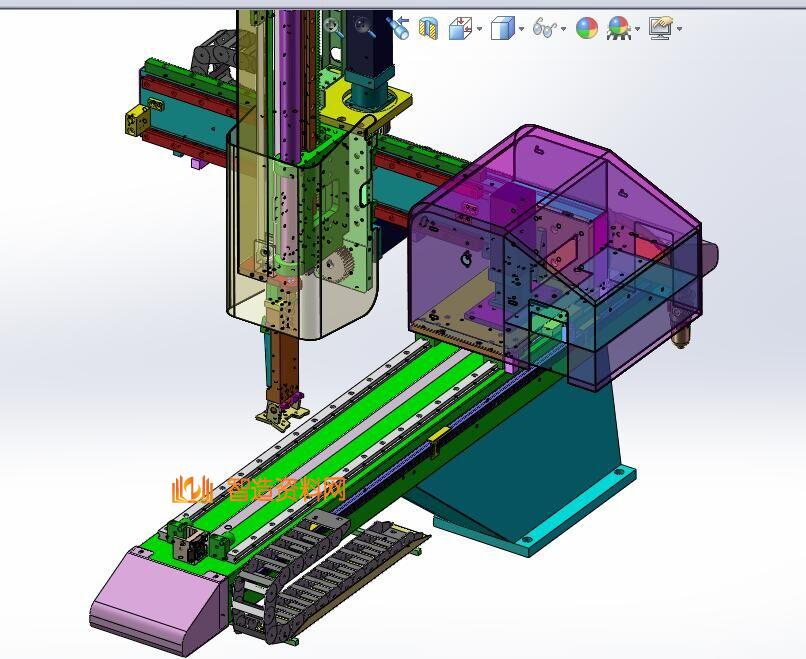Select the Zoom to Area tool

pos(364,27)
